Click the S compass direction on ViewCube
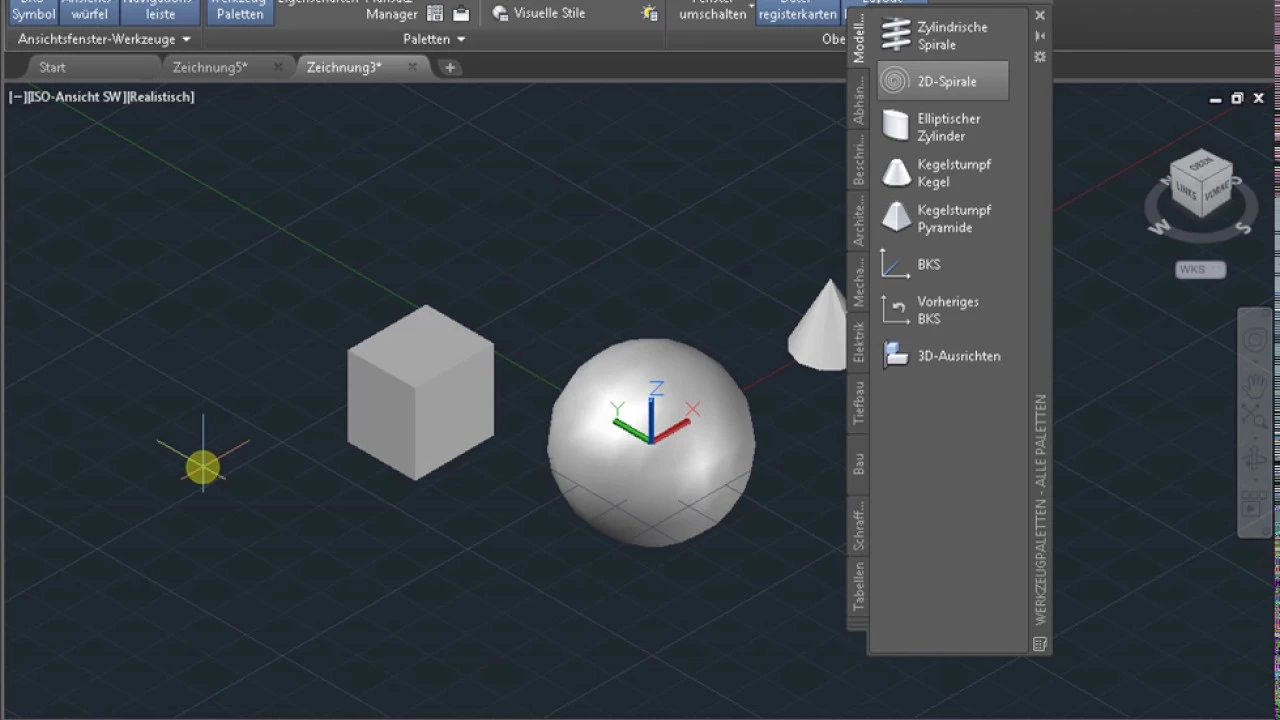This screenshot has width=1280, height=720. 1243,228
